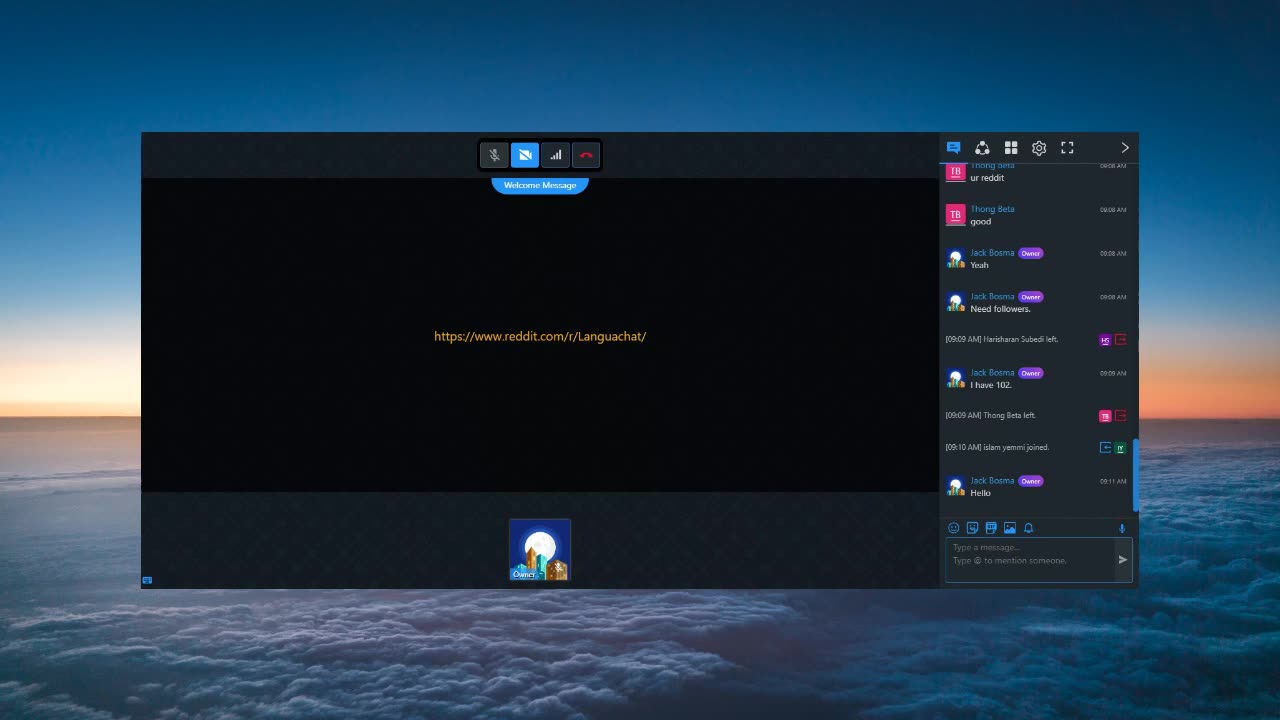This screenshot has height=720, width=1280.
Task: Click Jack Bosma name above 'Yeah'
Action: (992, 253)
